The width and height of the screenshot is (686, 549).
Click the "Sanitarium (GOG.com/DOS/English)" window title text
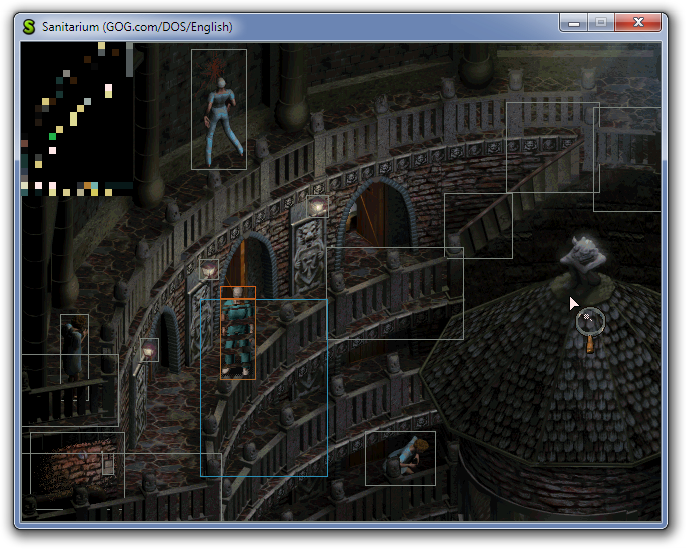137,27
